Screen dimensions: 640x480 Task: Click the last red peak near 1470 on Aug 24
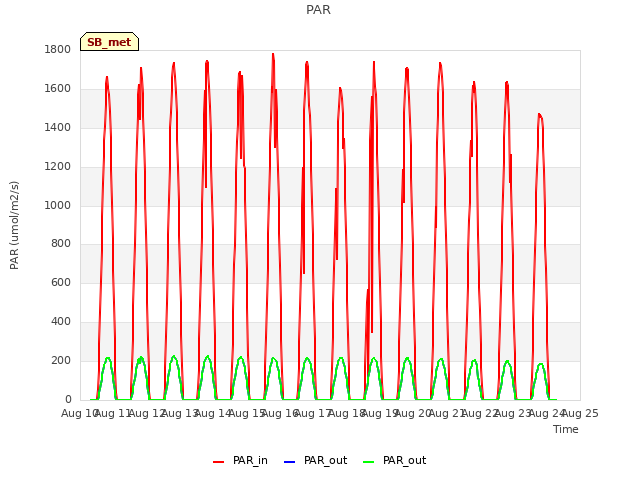point(539,115)
